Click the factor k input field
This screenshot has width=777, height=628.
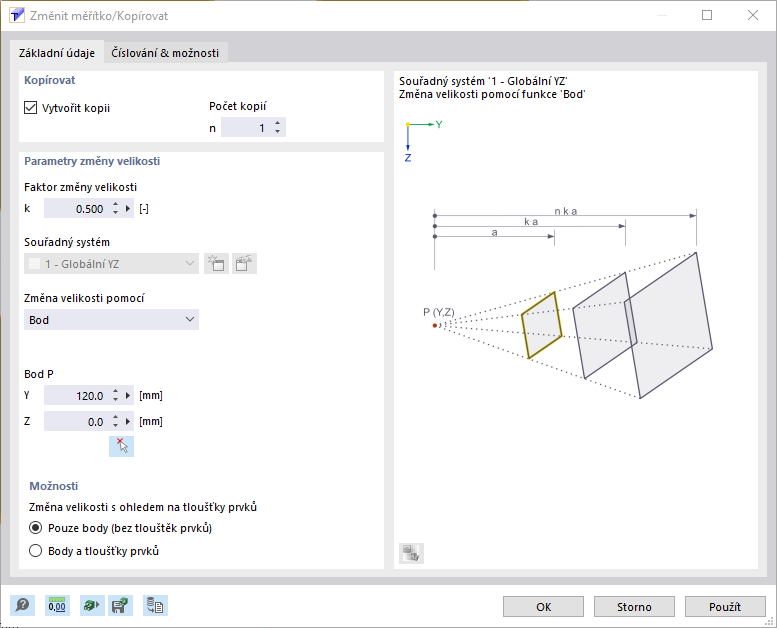[x=77, y=209]
